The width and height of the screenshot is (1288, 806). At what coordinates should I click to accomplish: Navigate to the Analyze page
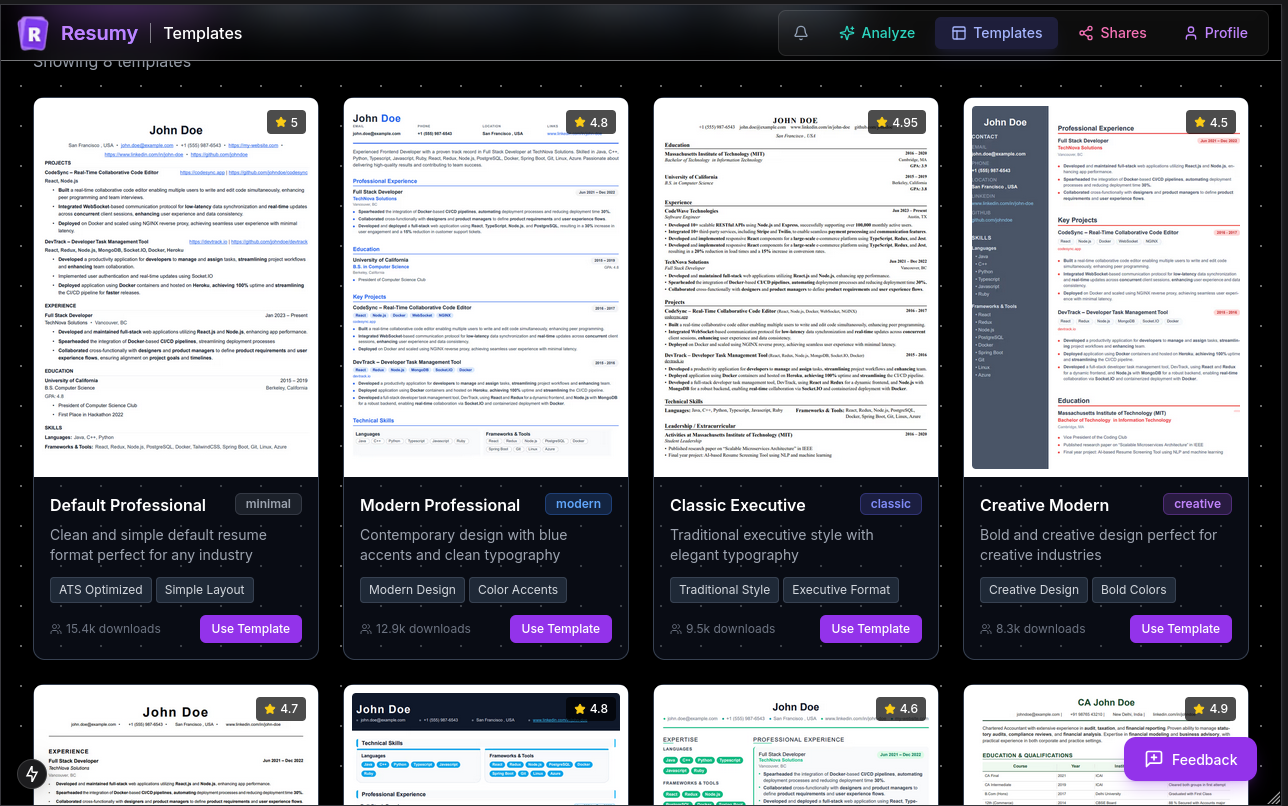877,32
